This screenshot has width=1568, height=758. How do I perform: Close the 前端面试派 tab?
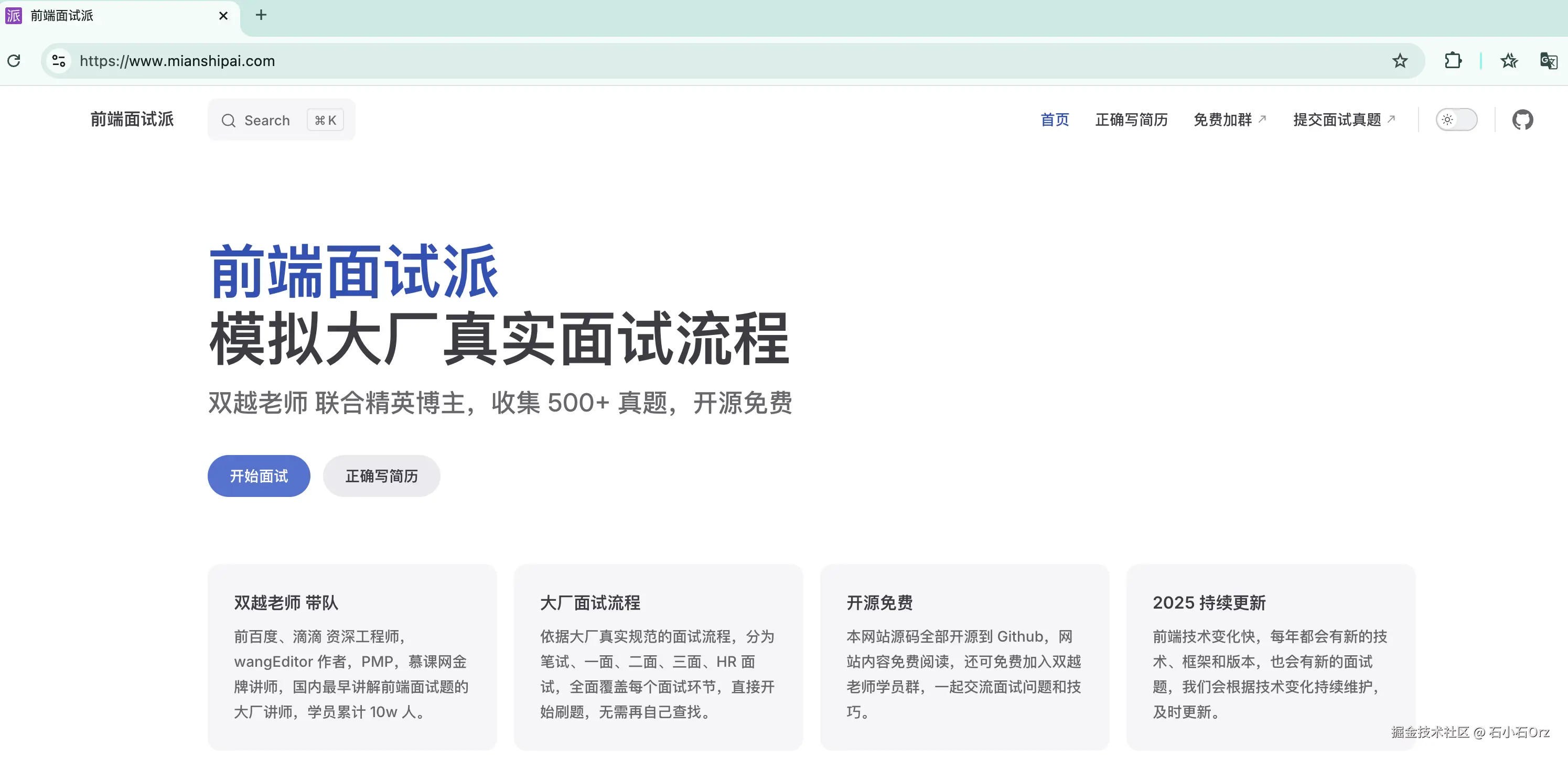[223, 16]
